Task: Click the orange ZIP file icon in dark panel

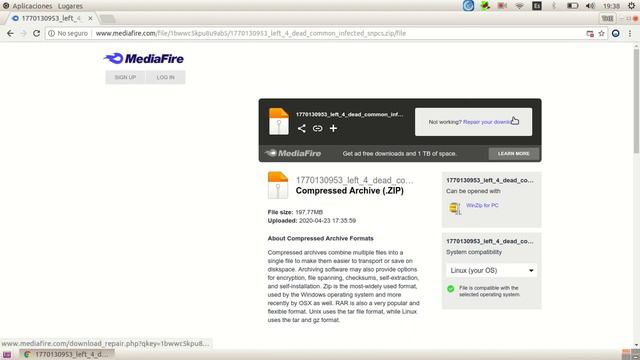Action: 278,121
